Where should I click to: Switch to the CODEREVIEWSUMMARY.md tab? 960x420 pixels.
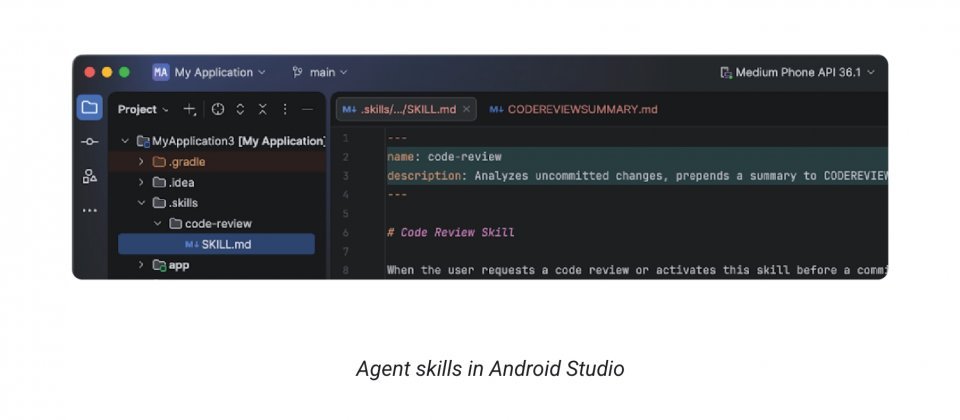[x=573, y=109]
